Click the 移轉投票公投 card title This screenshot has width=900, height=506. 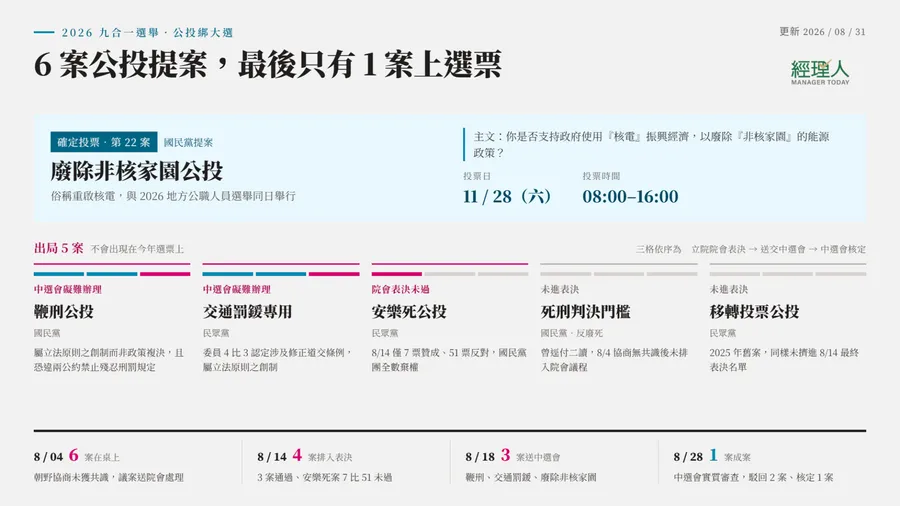point(754,312)
